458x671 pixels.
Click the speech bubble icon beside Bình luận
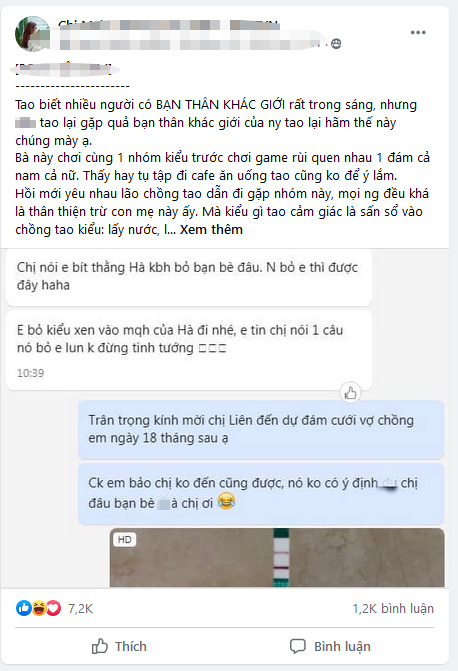(298, 646)
